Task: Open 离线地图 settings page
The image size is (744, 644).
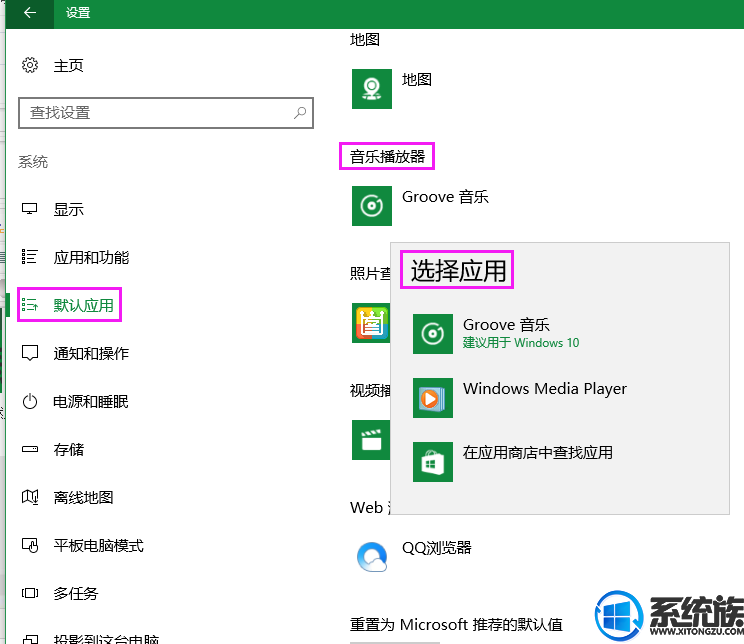Action: pyautogui.click(x=84, y=497)
